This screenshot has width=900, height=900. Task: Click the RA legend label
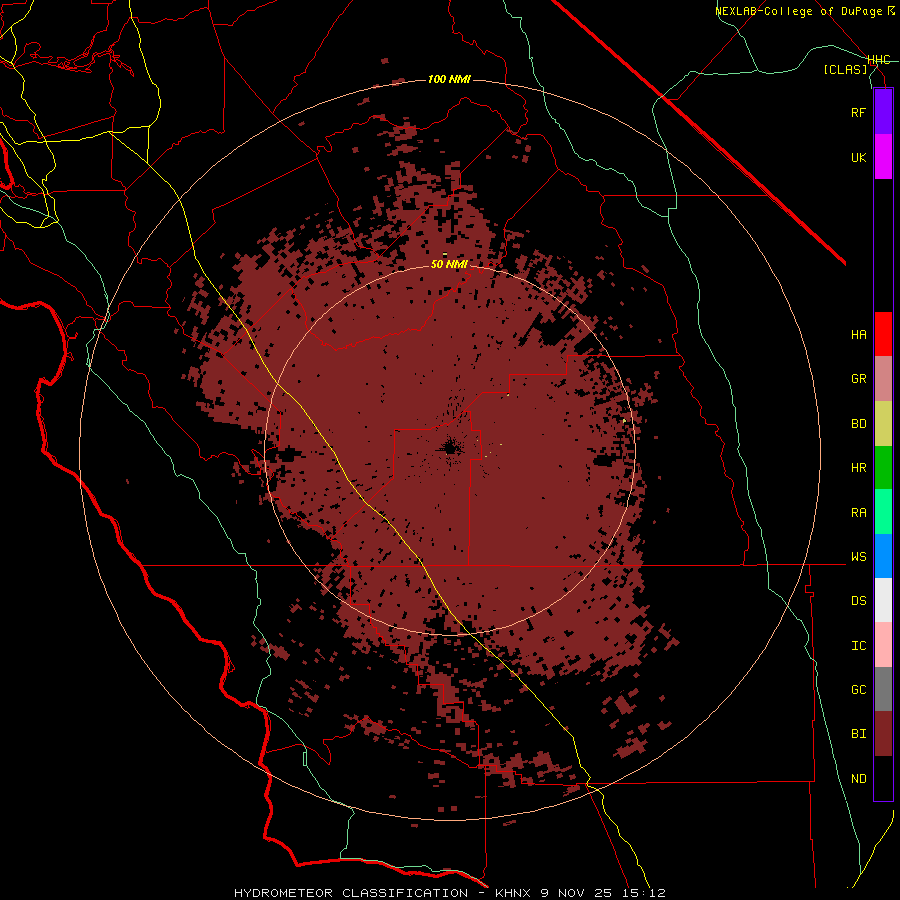click(x=859, y=513)
